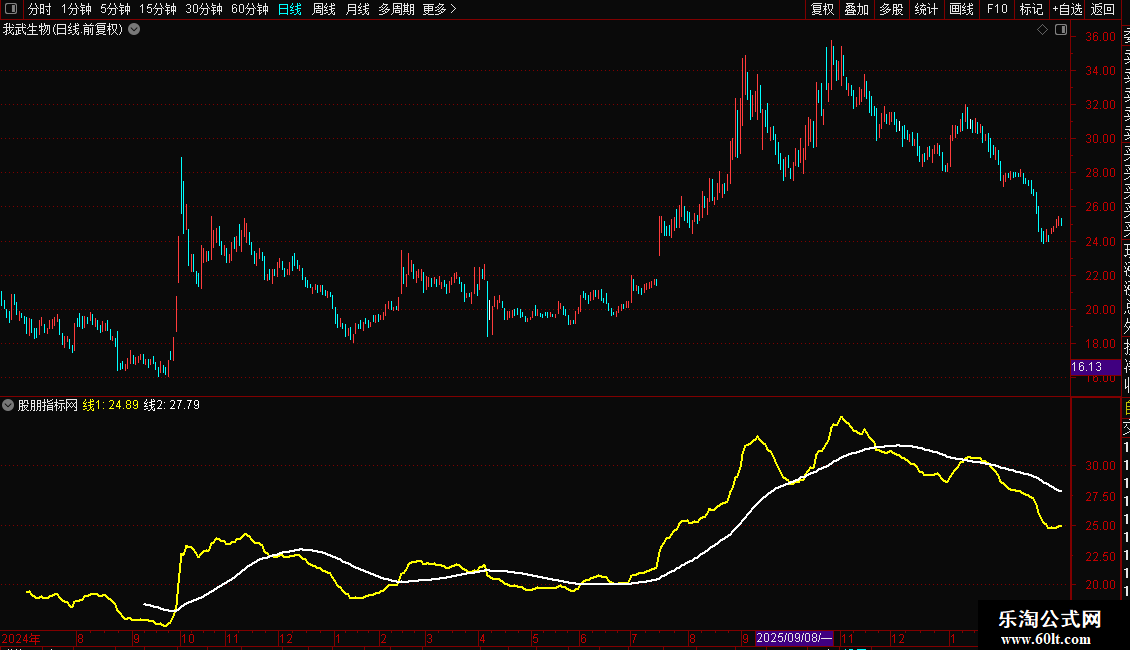Switch to 周线 weekly chart
Screen dimensions: 1130x650
324,9
